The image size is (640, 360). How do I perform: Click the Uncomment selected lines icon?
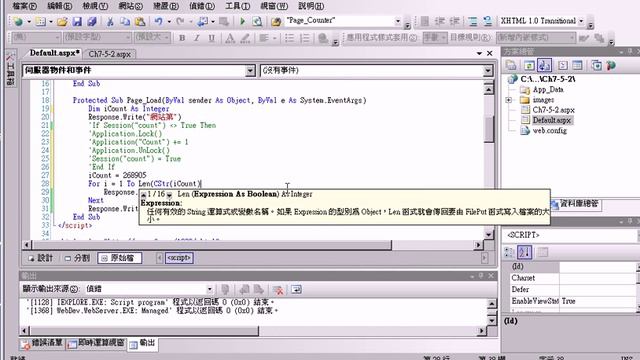click(487, 21)
